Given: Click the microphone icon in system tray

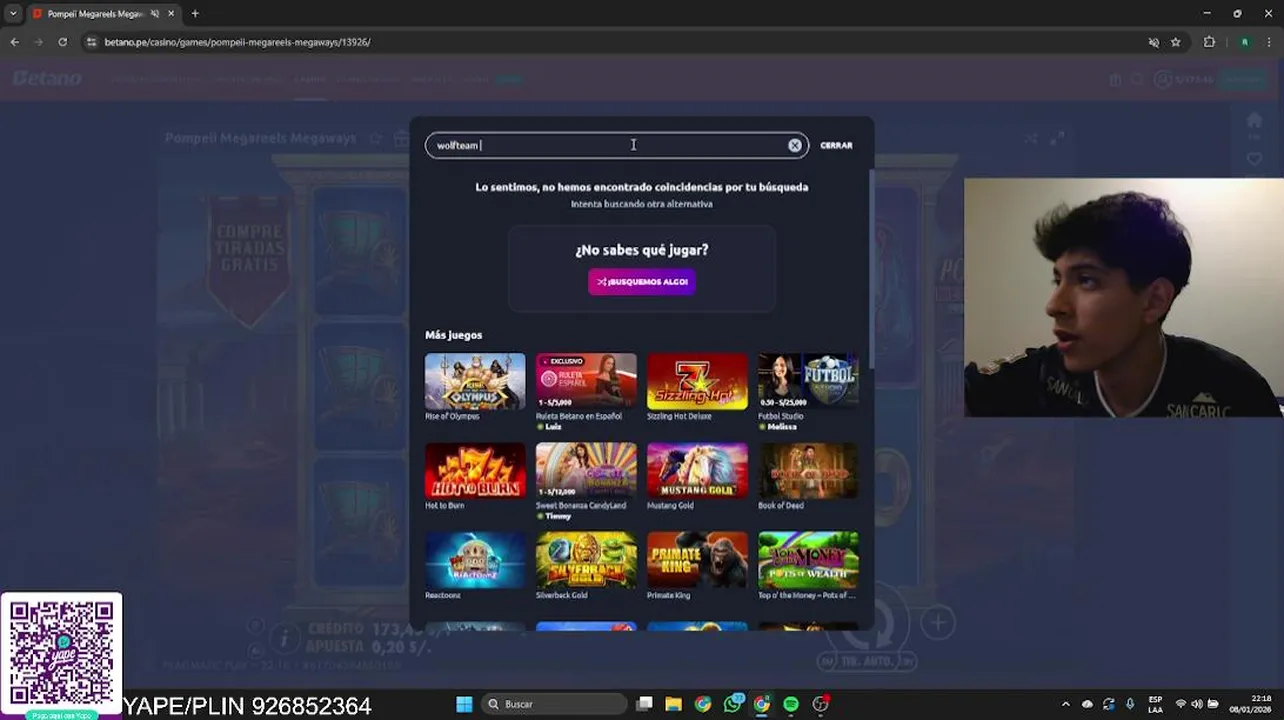Looking at the screenshot, I should 1130,704.
